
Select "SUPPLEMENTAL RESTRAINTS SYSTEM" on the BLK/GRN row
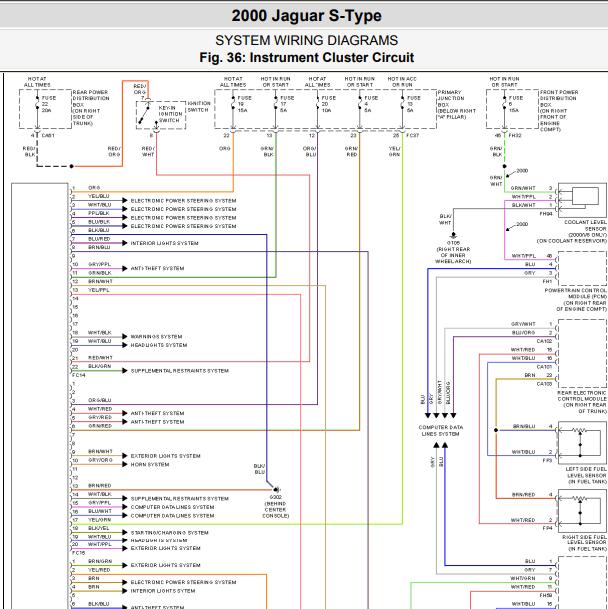tap(180, 371)
